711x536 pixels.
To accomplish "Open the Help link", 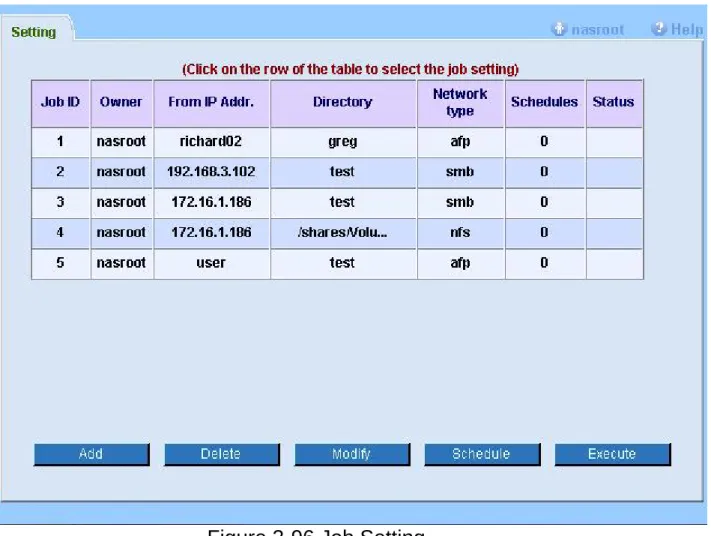I will coord(687,29).
